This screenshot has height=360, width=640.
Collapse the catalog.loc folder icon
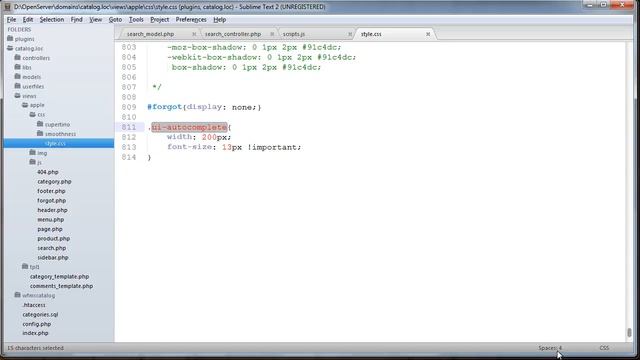click(x=10, y=48)
